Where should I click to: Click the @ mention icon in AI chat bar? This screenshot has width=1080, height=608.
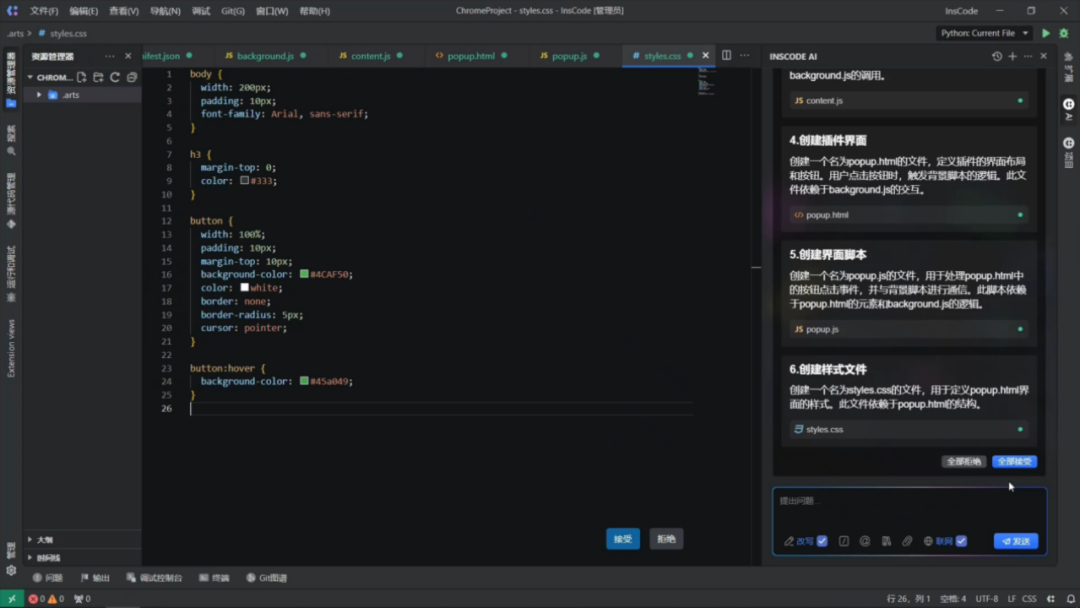click(x=864, y=540)
